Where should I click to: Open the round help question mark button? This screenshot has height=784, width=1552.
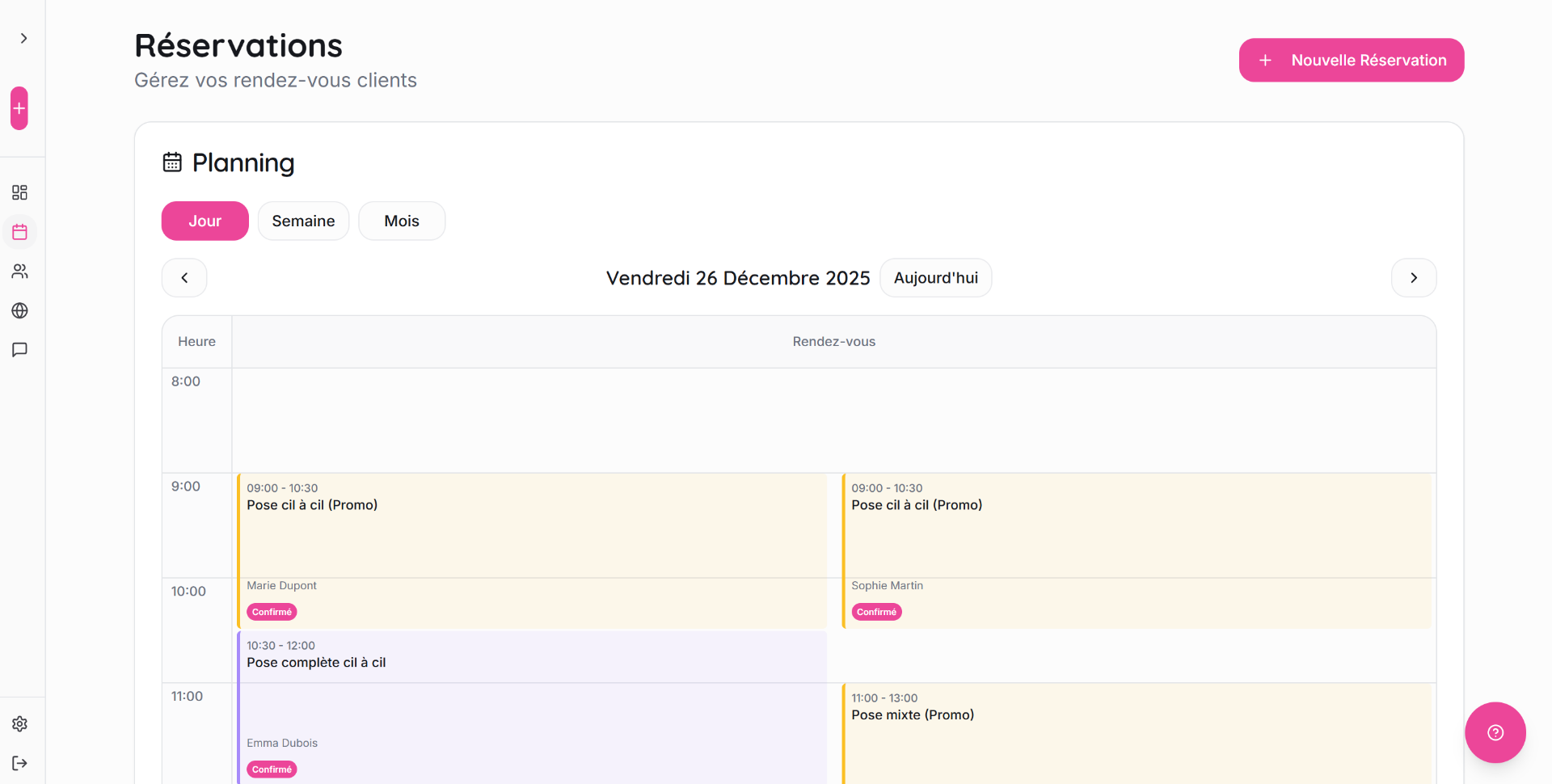click(1495, 732)
